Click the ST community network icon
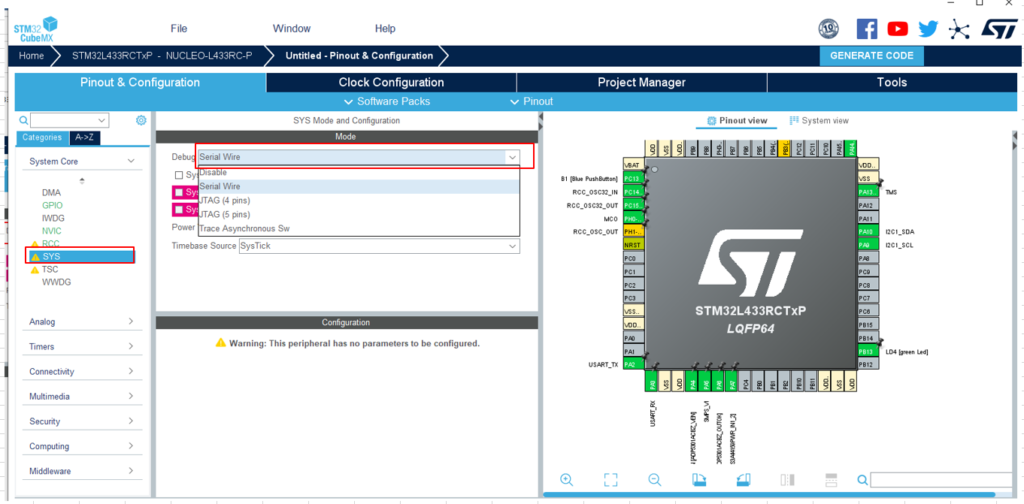The height and width of the screenshot is (504, 1024). click(x=958, y=29)
